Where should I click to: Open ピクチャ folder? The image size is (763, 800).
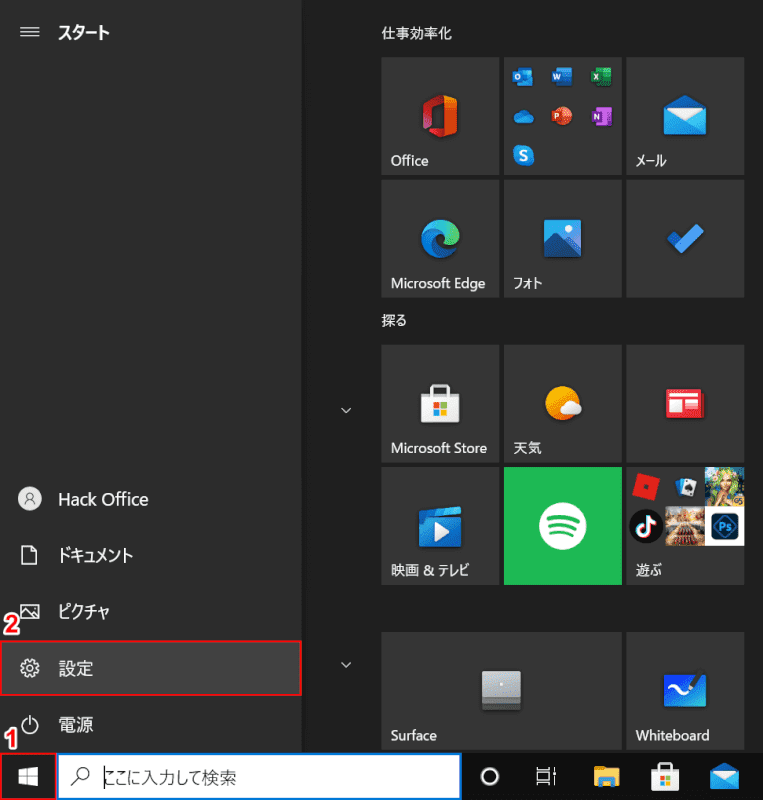click(151, 611)
